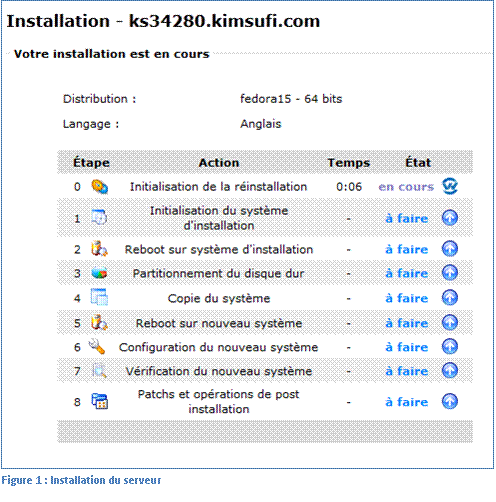Click the Temps column header
This screenshot has width=496, height=502.
[x=349, y=163]
